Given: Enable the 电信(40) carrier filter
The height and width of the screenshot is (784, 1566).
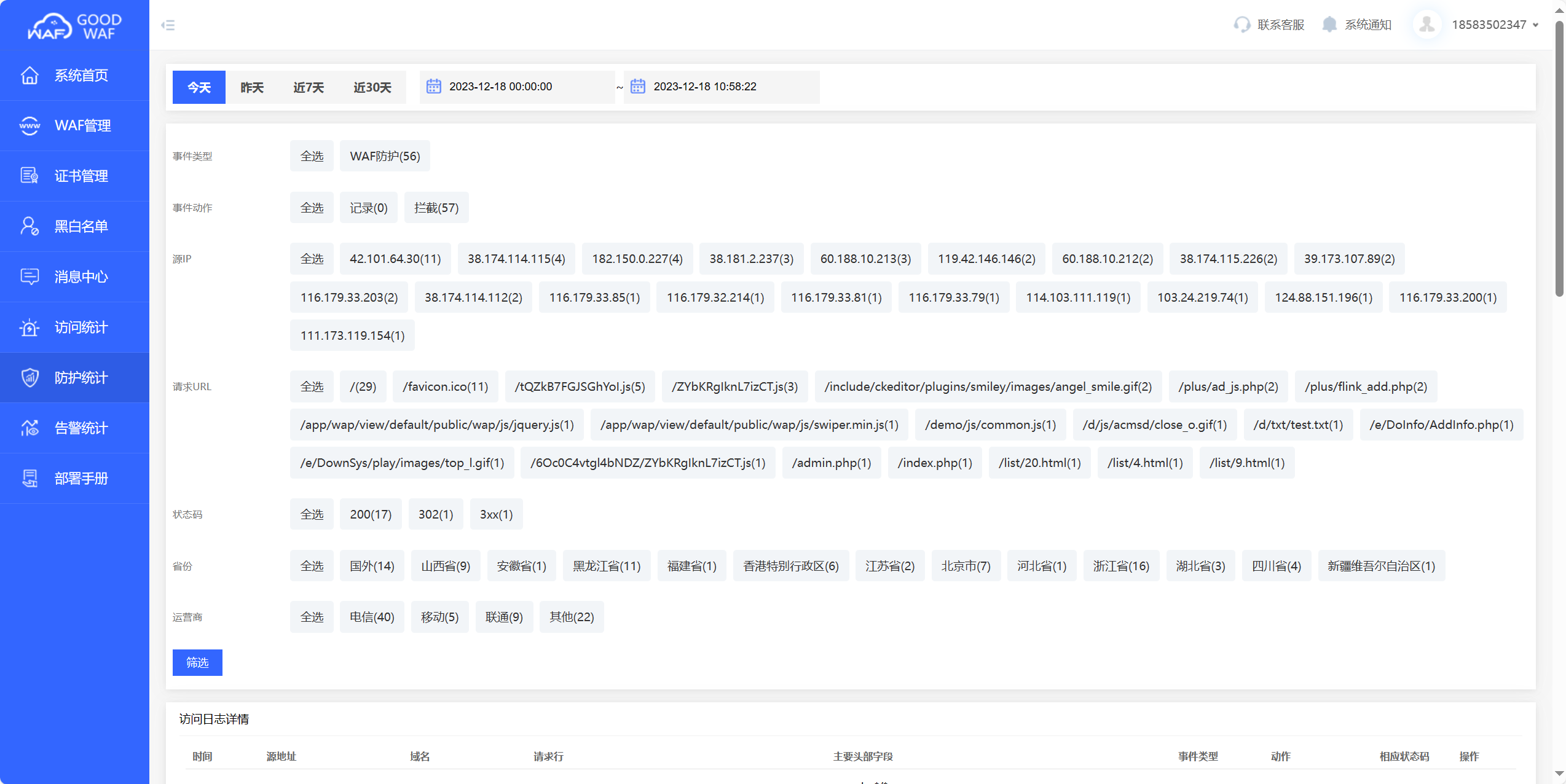Looking at the screenshot, I should coord(372,616).
